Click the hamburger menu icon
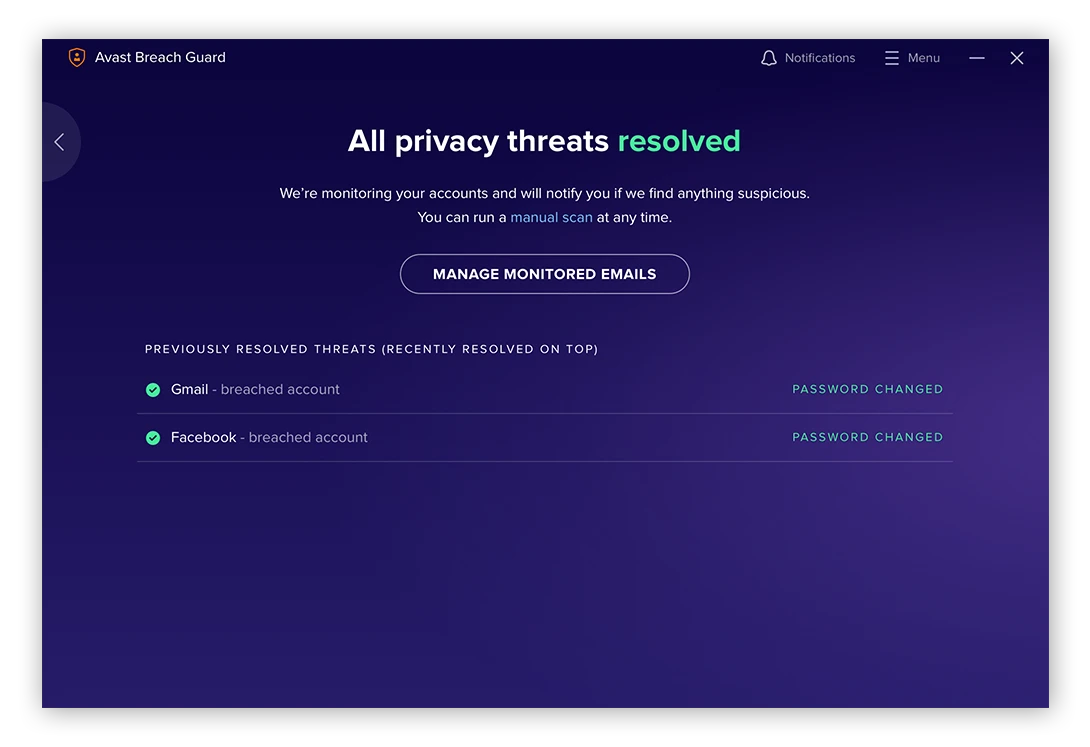1090x747 pixels. coord(891,57)
